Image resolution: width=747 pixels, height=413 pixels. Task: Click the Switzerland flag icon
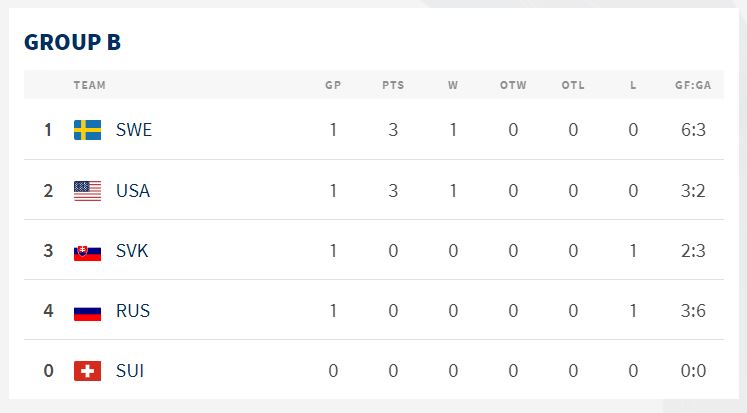[x=88, y=371]
